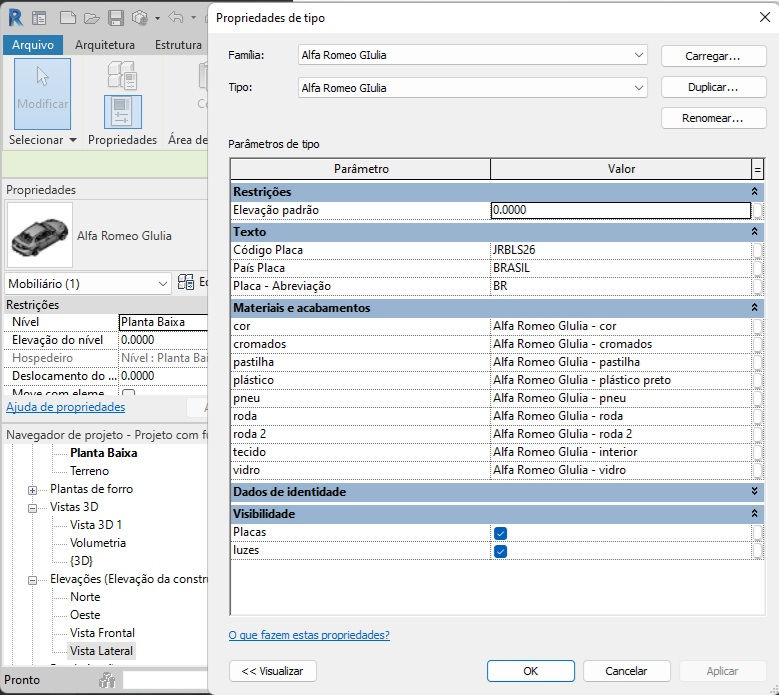Open the Home page icon in quick access toolbar
The image size is (779, 695).
[39, 18]
